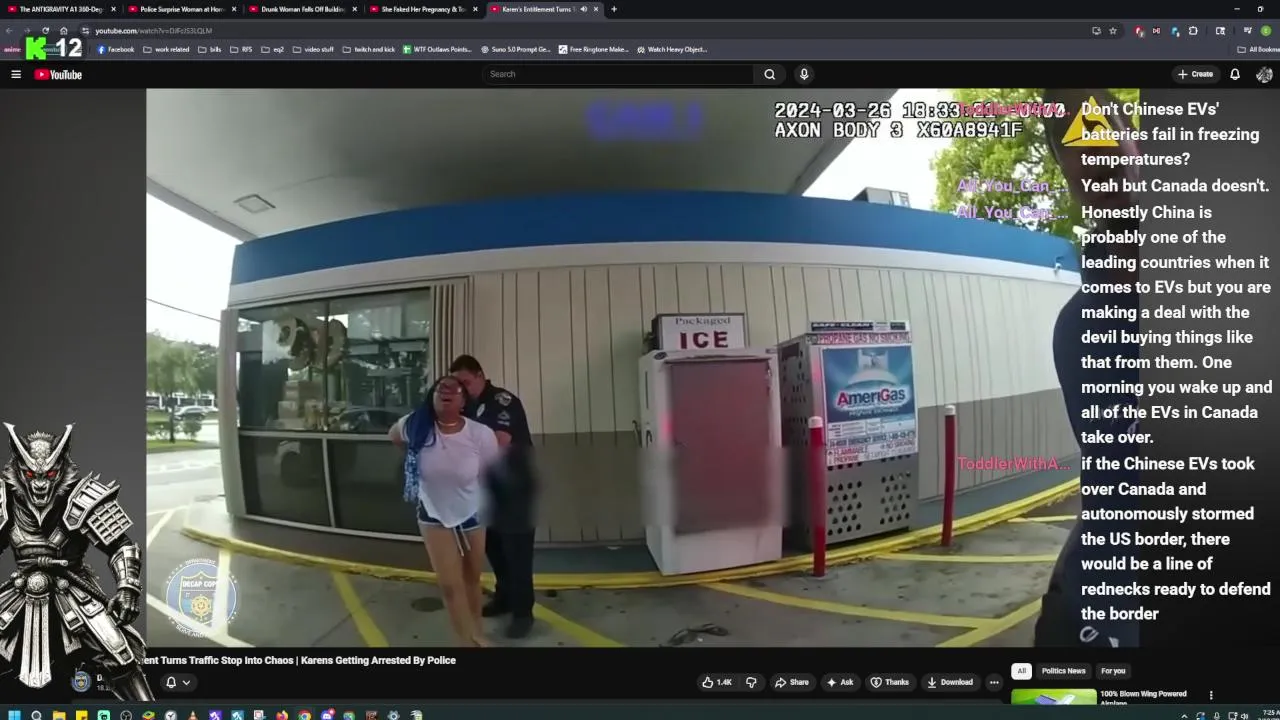Select the For you chip

pyautogui.click(x=1113, y=671)
